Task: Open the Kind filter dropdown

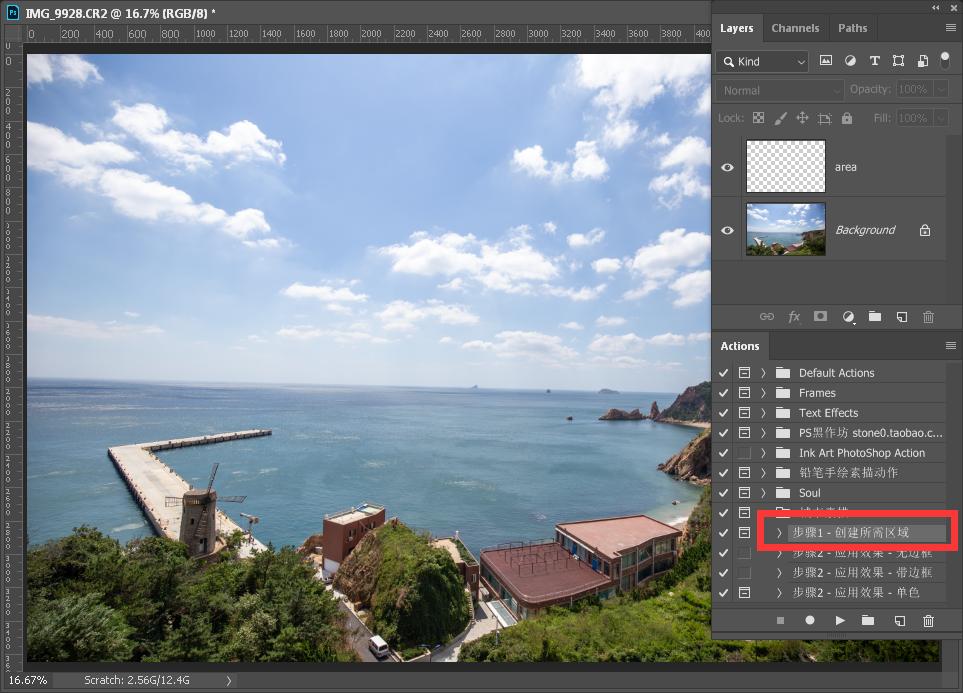Action: (762, 61)
